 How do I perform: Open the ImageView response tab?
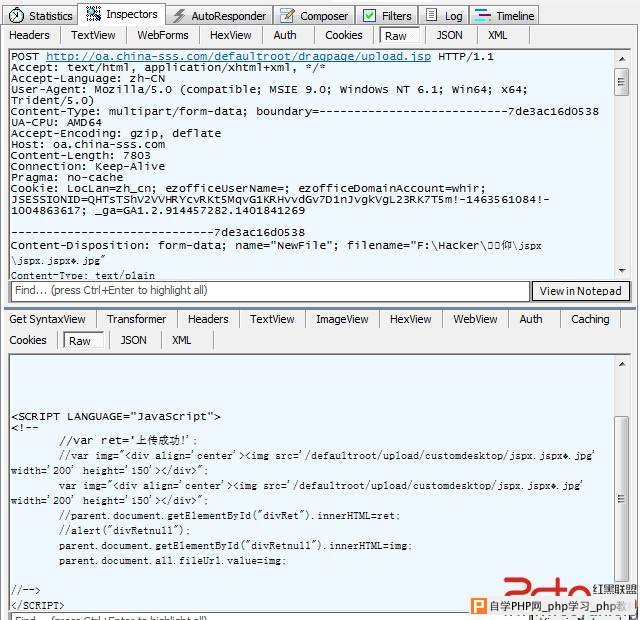[342, 319]
